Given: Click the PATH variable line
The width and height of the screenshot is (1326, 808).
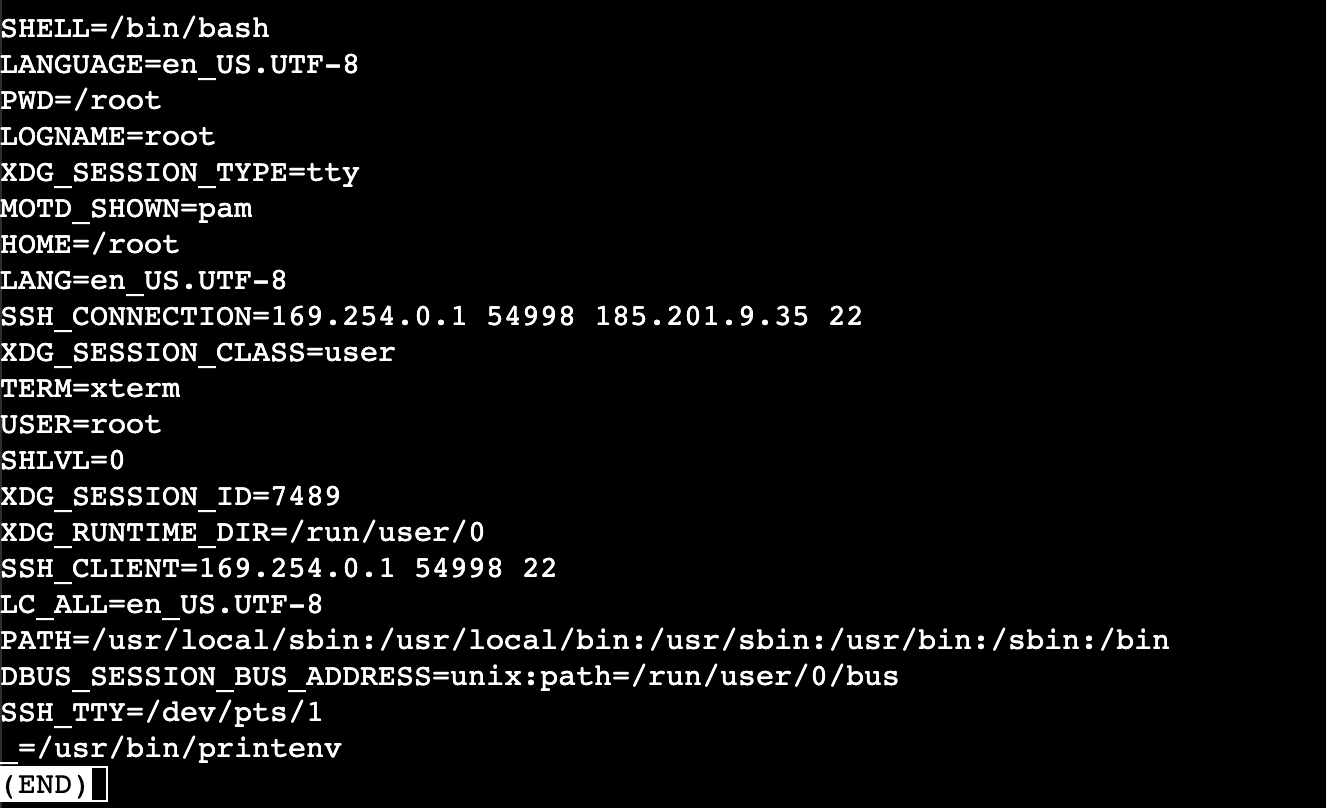Looking at the screenshot, I should tap(585, 640).
